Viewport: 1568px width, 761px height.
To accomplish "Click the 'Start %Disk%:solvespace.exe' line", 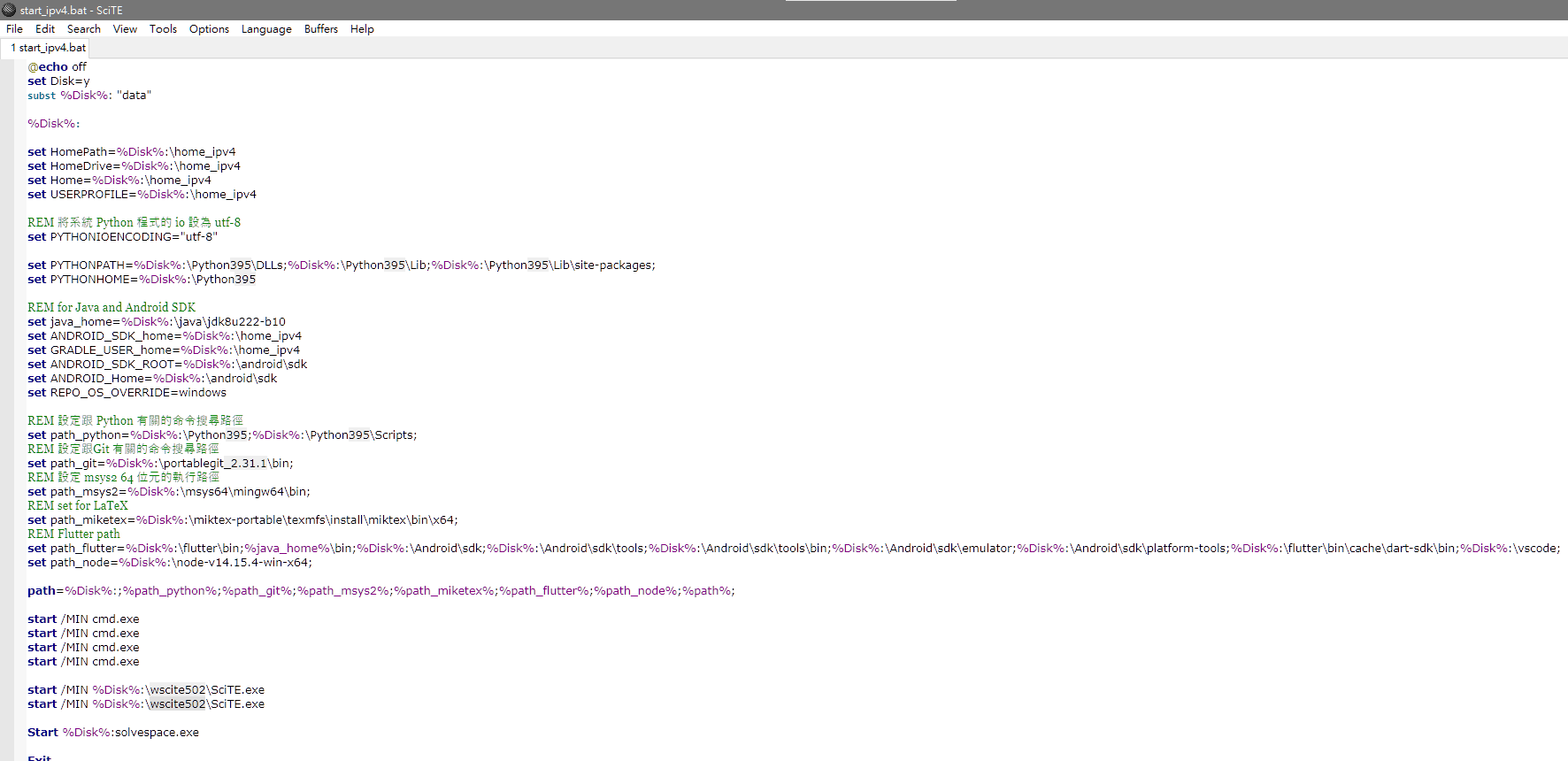I will click(113, 733).
